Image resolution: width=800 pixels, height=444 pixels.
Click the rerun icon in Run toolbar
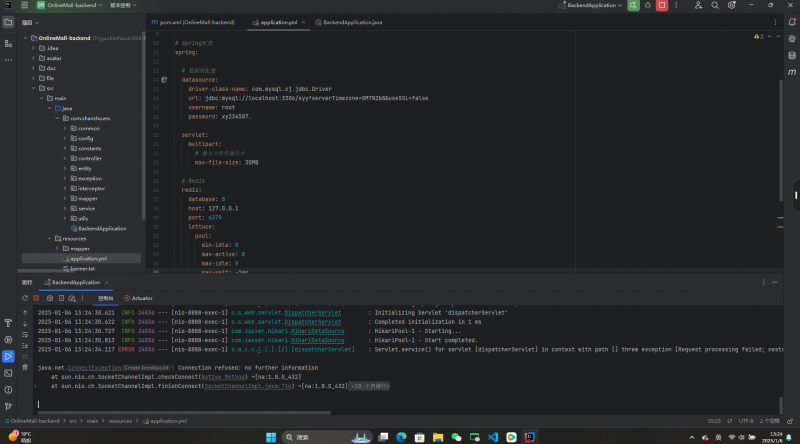coord(25,298)
